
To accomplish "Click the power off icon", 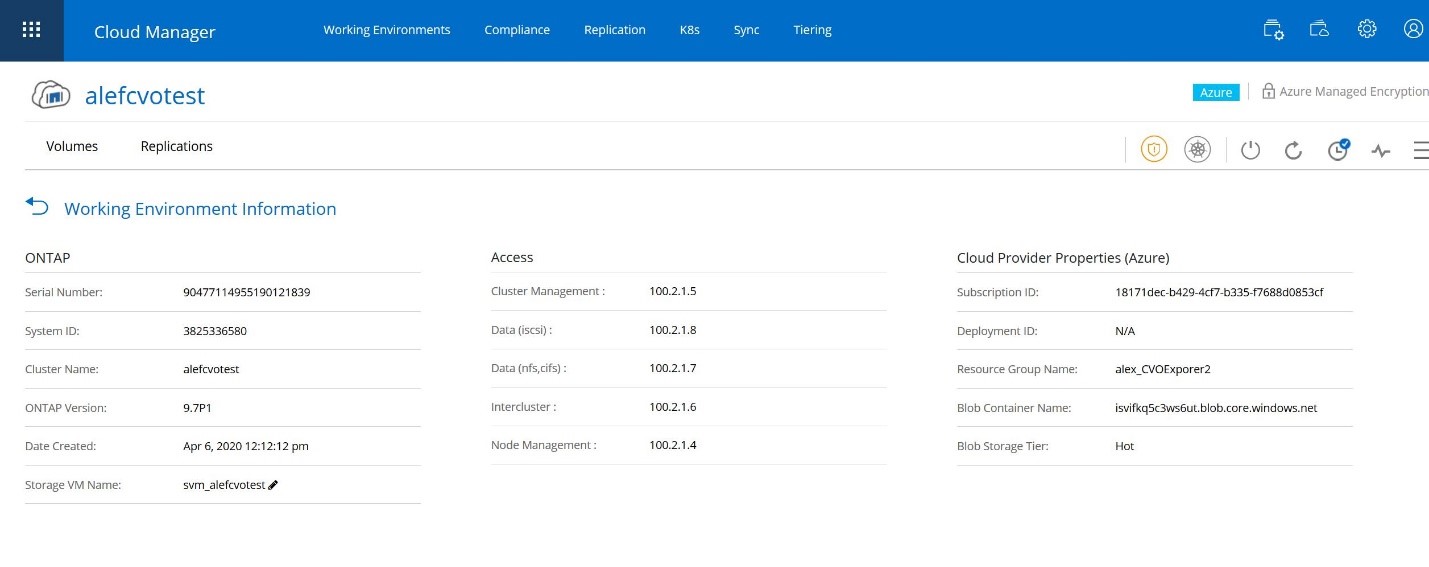I will [x=1250, y=151].
